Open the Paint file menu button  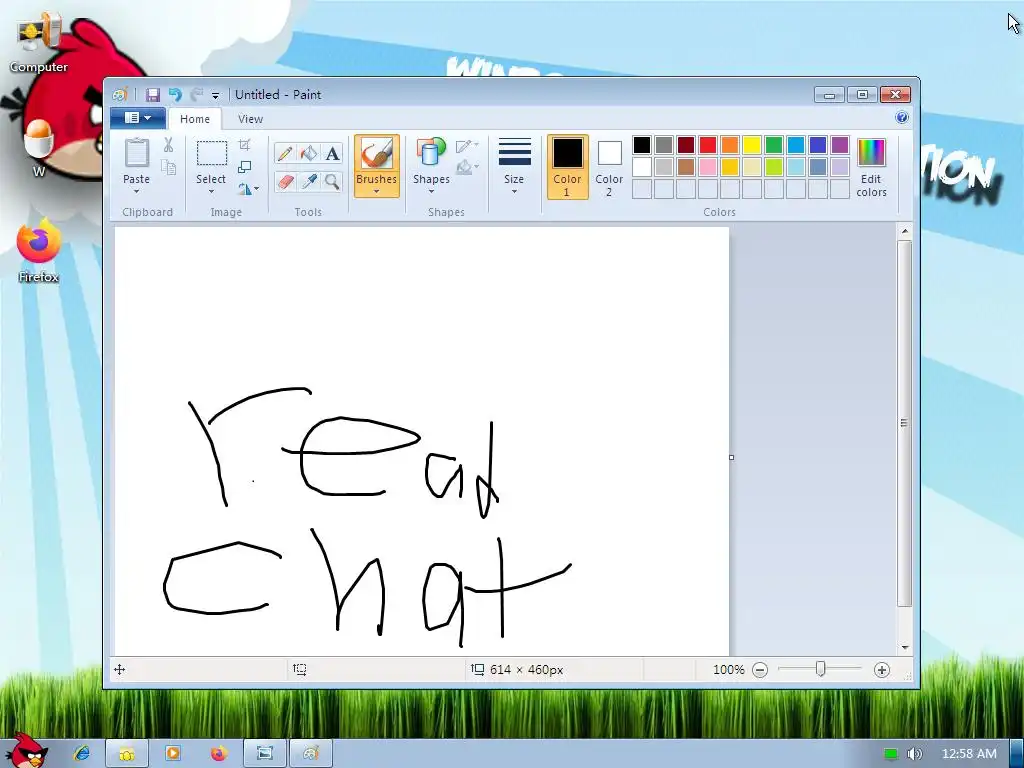pos(137,118)
